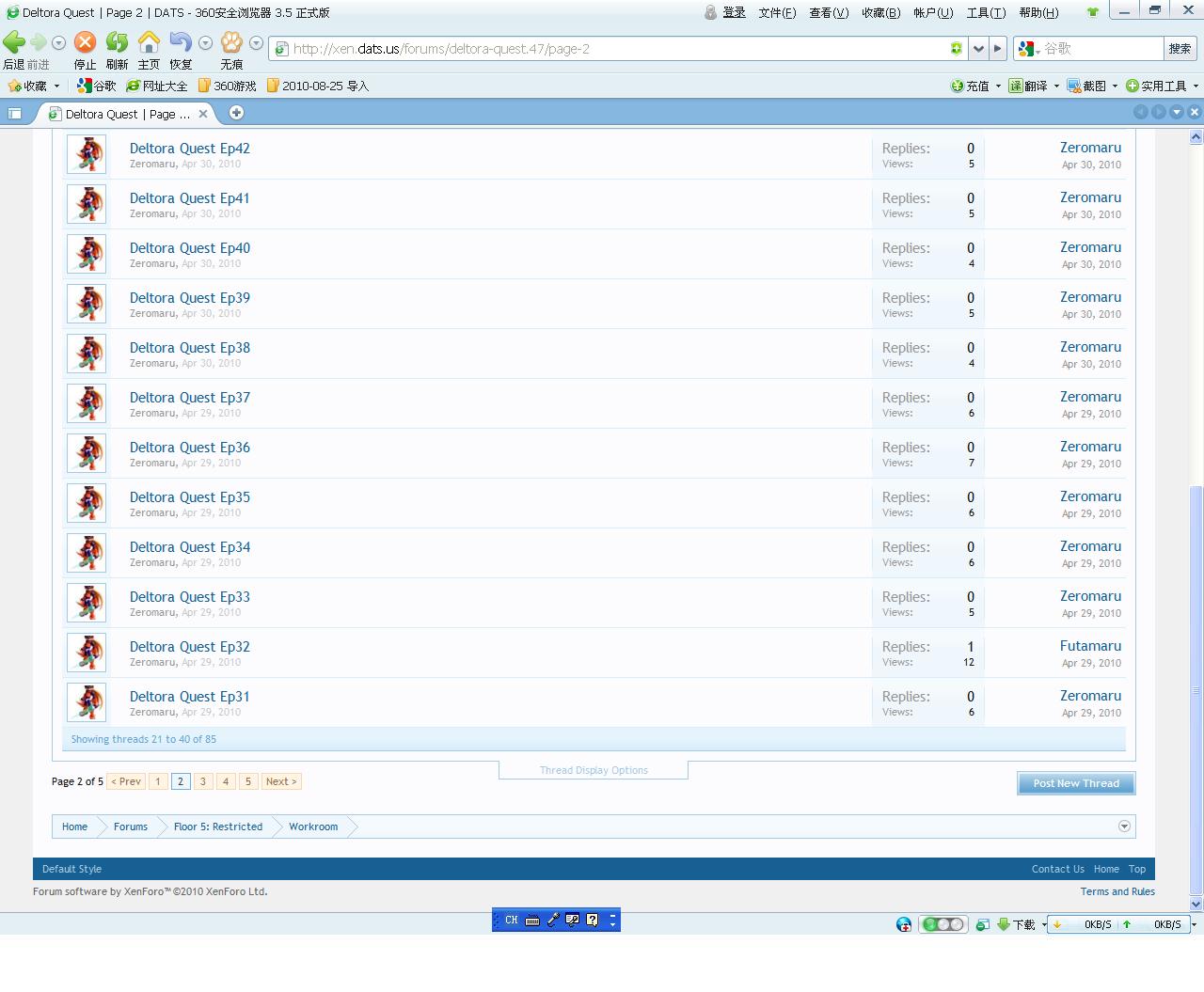Click Post New Thread button
Screen dimensions: 1204x992
click(x=1076, y=783)
